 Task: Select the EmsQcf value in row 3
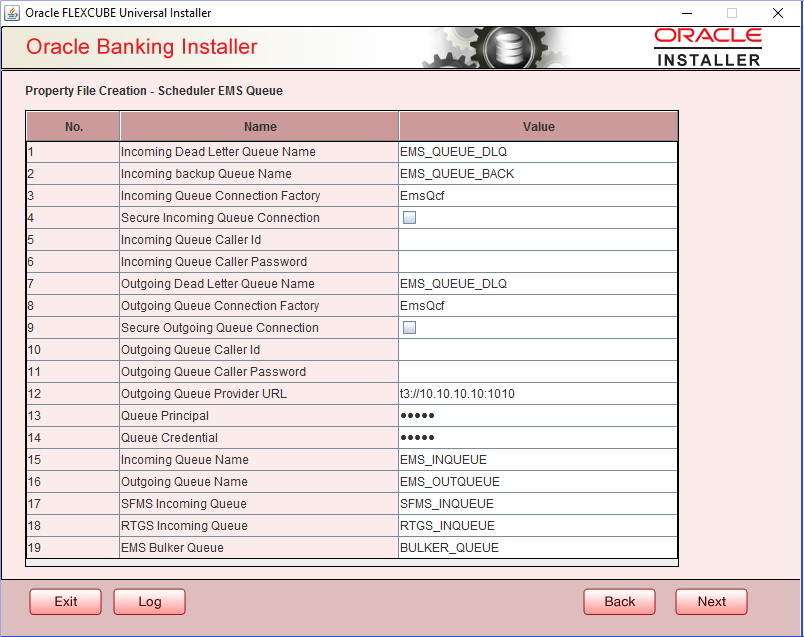click(x=538, y=195)
